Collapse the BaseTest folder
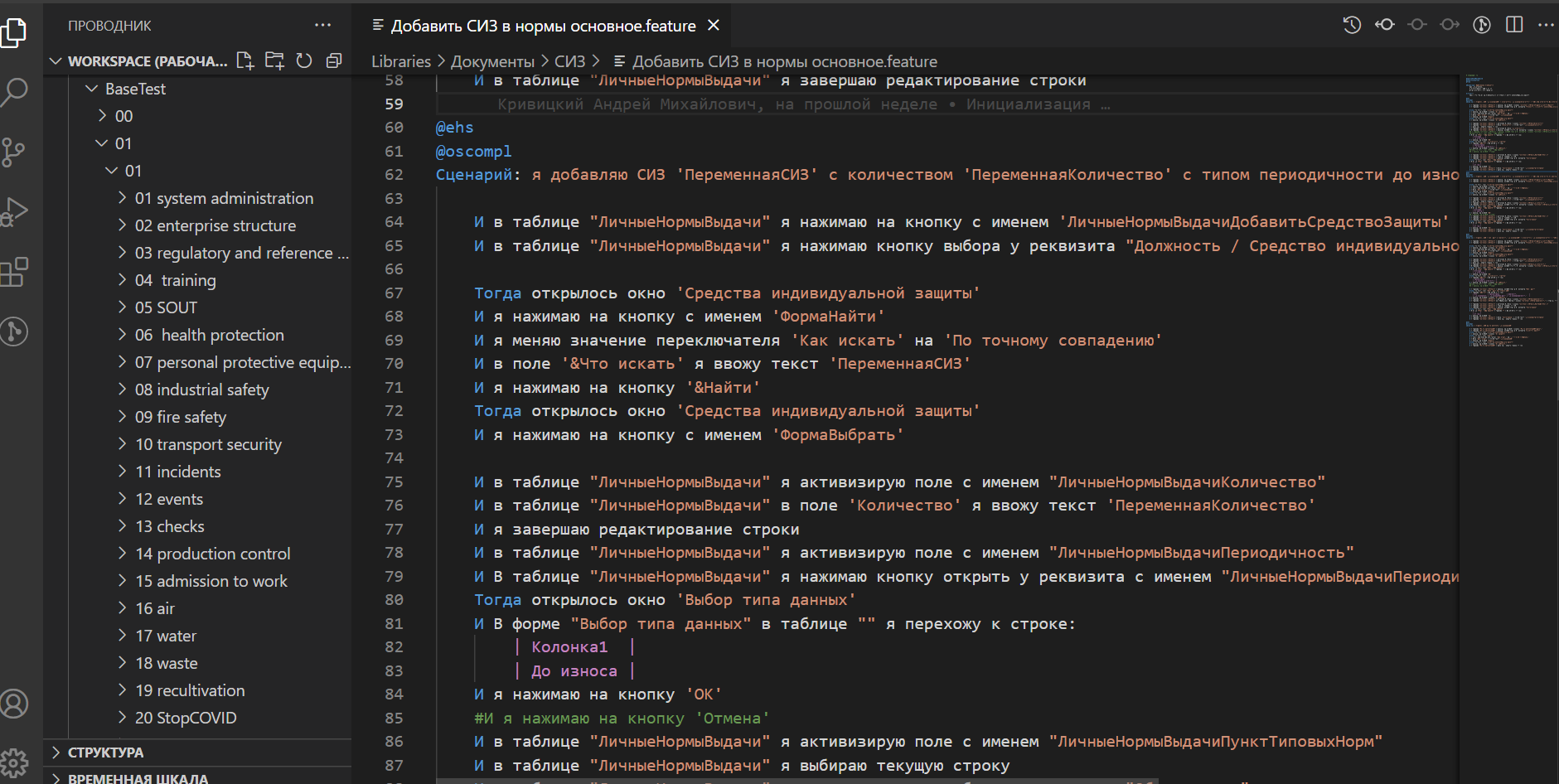 click(135, 89)
